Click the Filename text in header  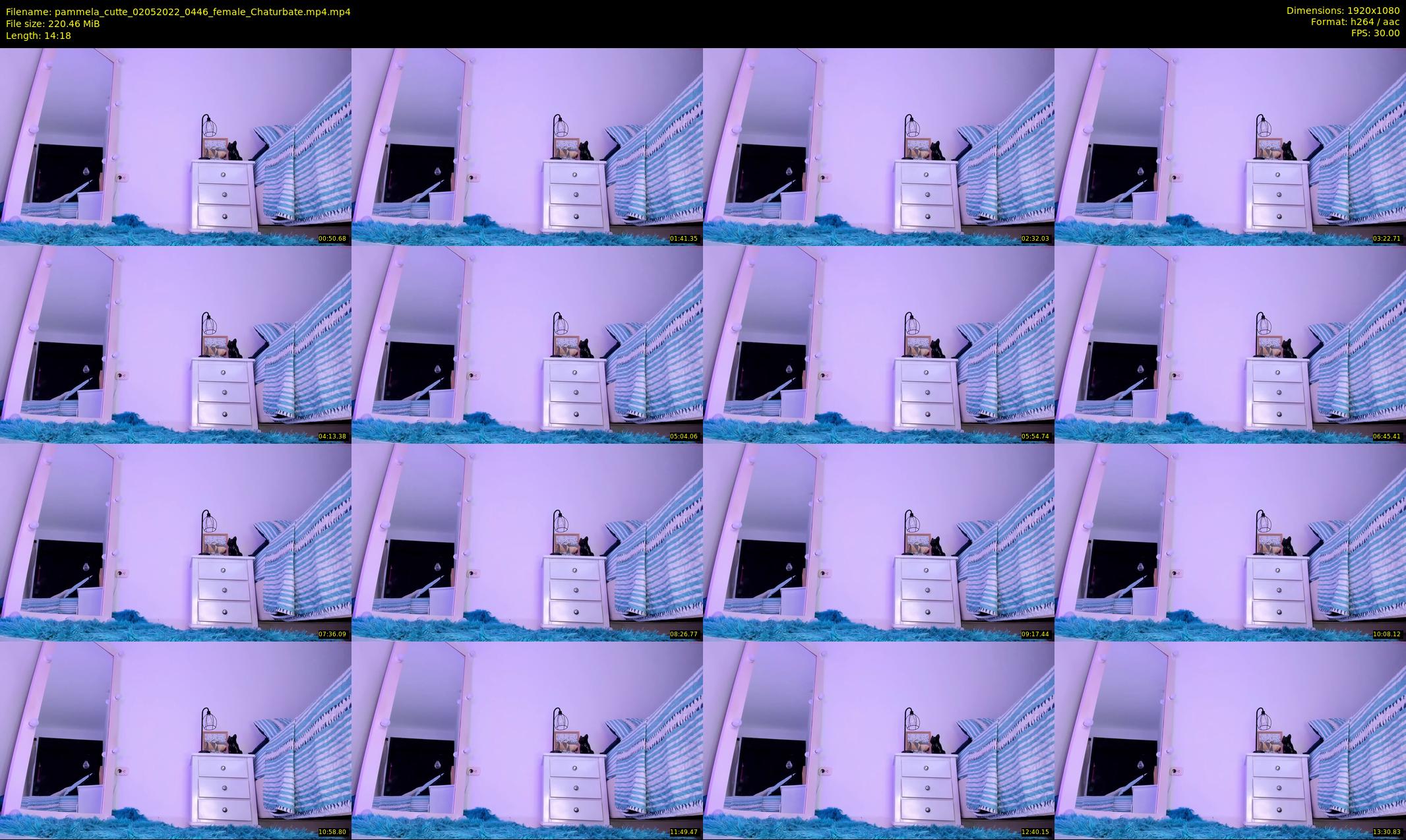click(178, 11)
